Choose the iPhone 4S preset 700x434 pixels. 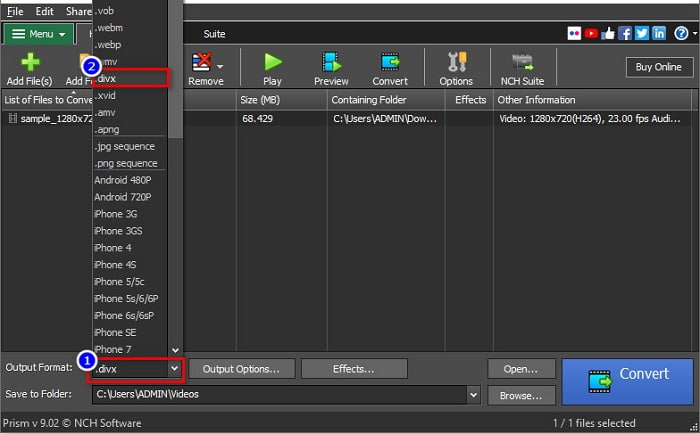click(x=130, y=265)
